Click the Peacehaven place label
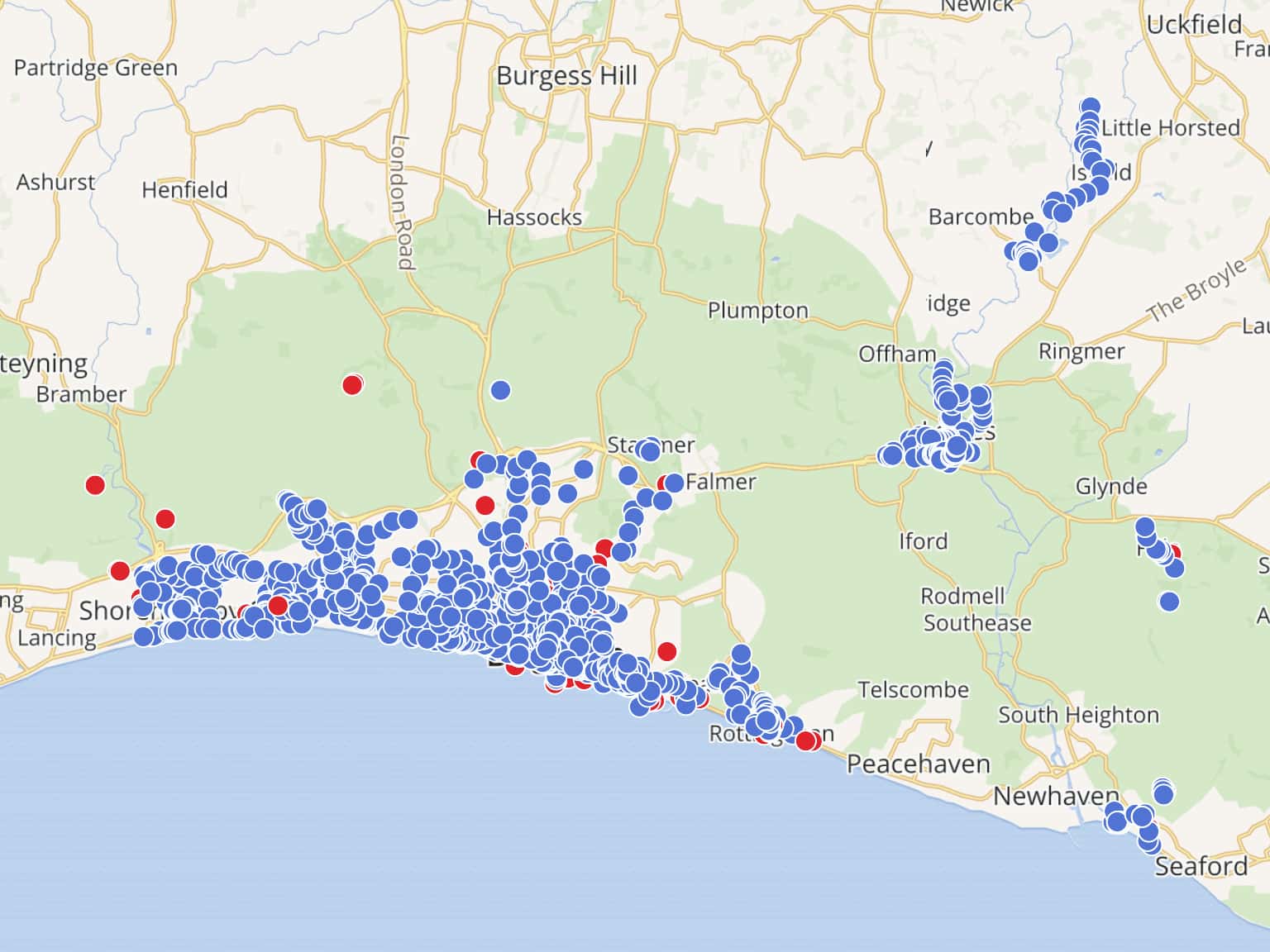 coord(918,764)
